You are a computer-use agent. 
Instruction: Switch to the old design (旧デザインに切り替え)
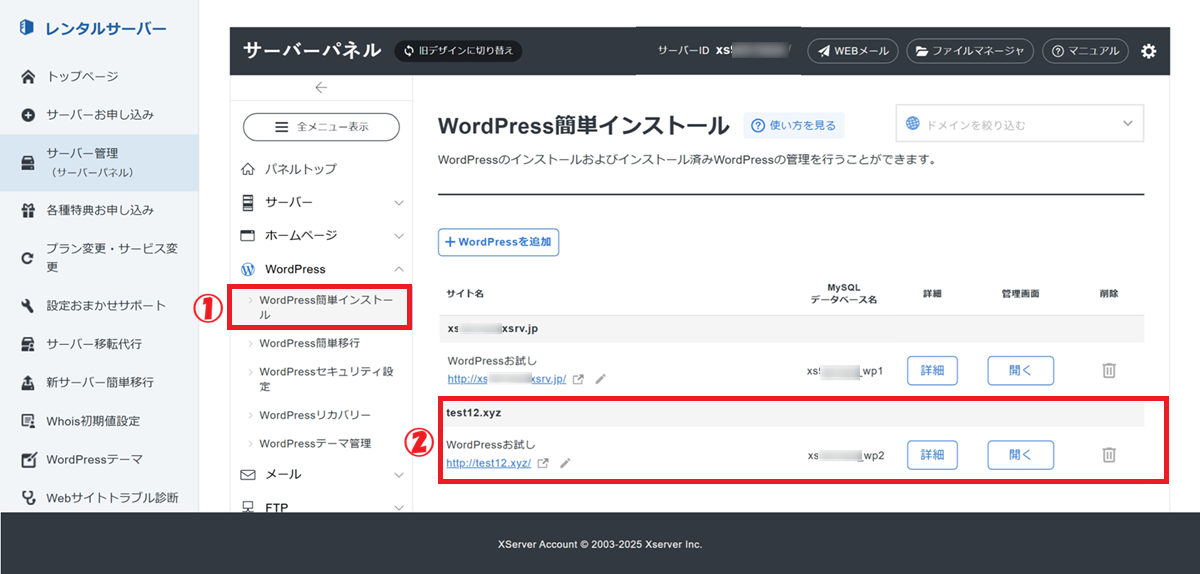pos(458,51)
